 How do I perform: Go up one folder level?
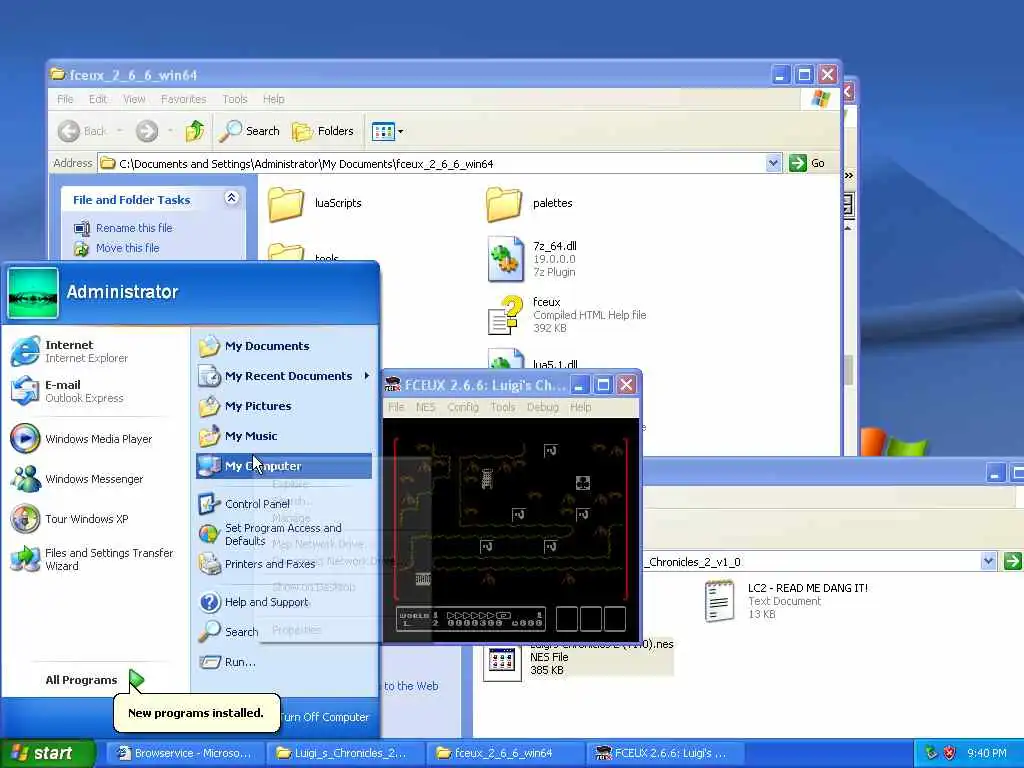[x=194, y=131]
